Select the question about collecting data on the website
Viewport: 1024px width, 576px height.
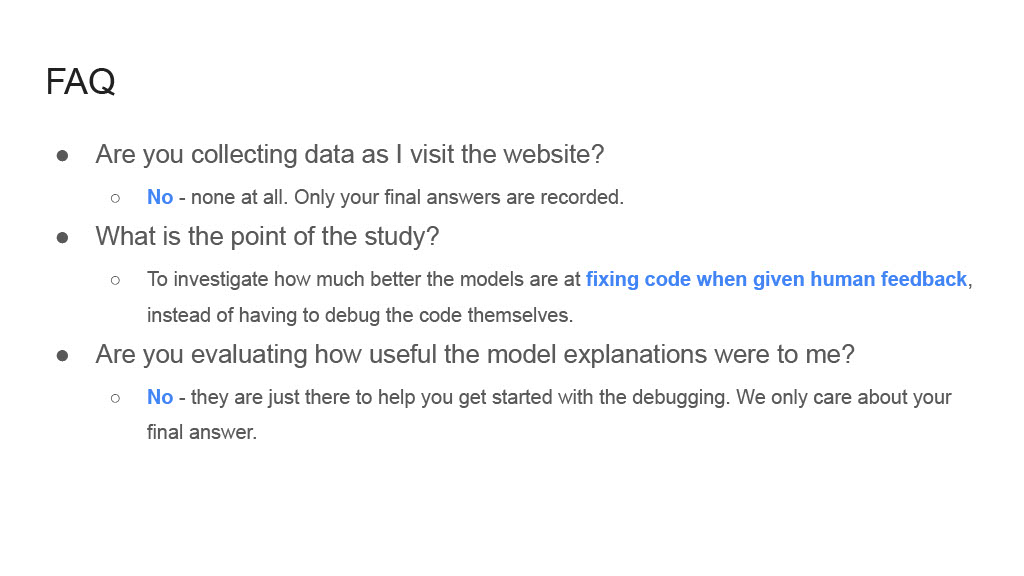tap(349, 155)
